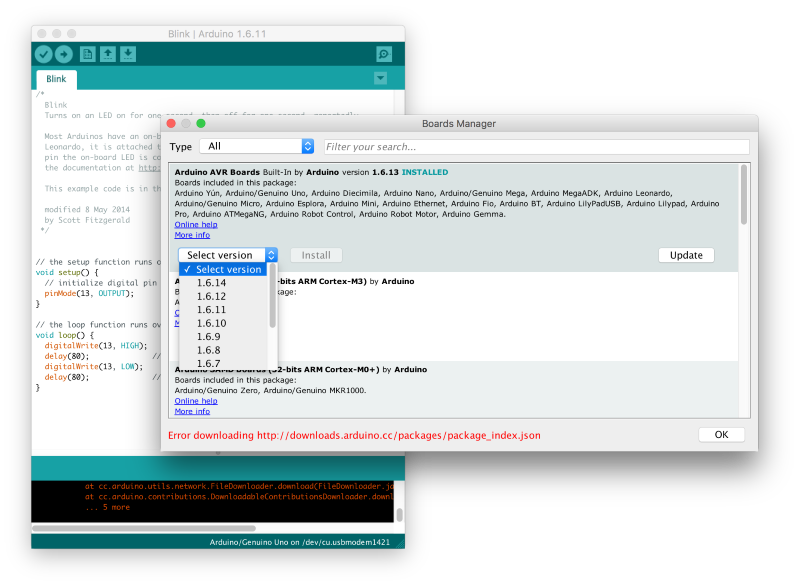Choose version 1.6.9 from the list

[223, 337]
